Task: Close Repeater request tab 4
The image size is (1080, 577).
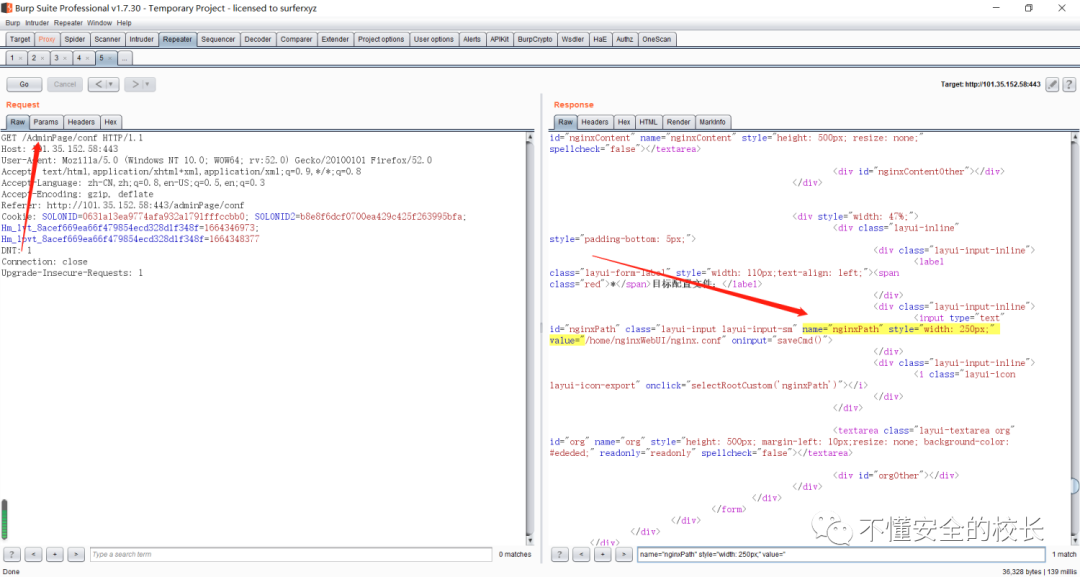Action: coord(88,59)
